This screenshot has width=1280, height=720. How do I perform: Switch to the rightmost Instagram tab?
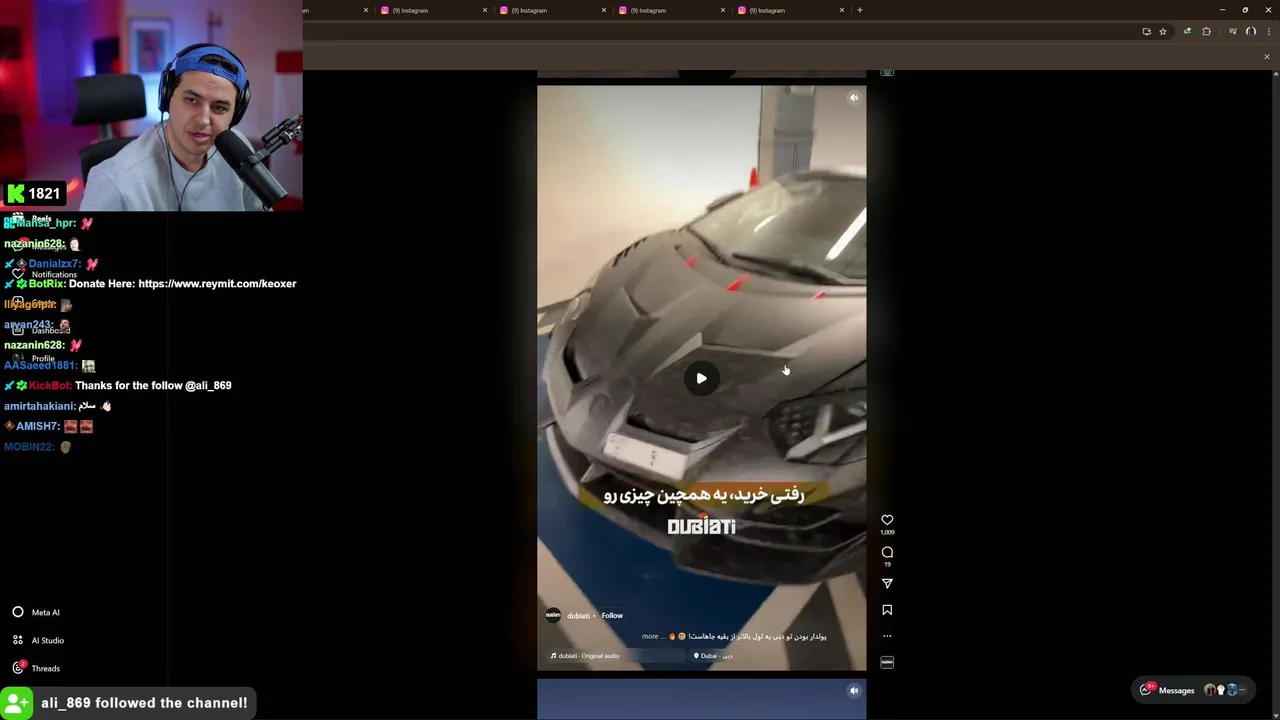click(x=785, y=10)
